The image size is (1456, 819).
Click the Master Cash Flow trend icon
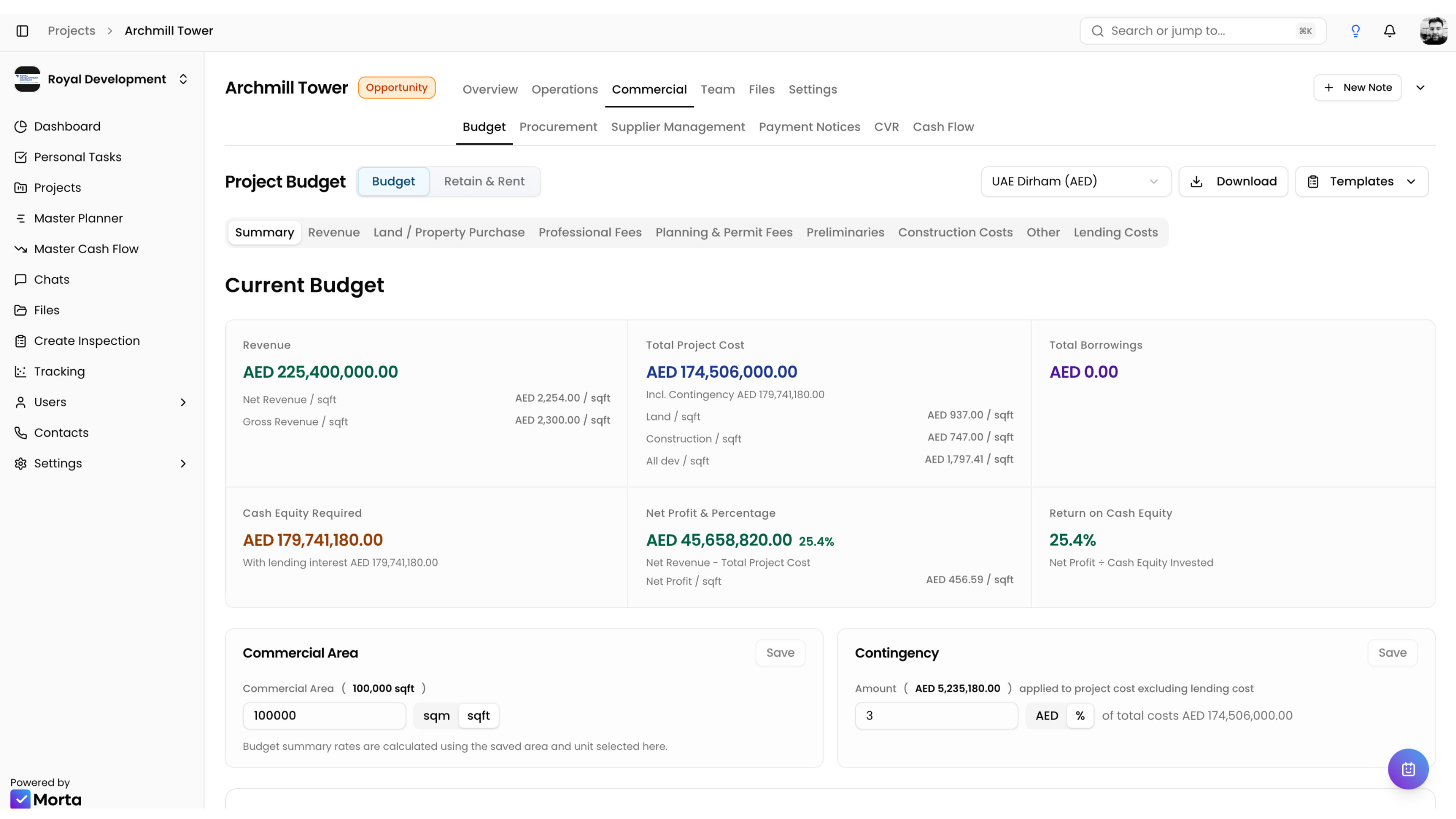point(21,249)
